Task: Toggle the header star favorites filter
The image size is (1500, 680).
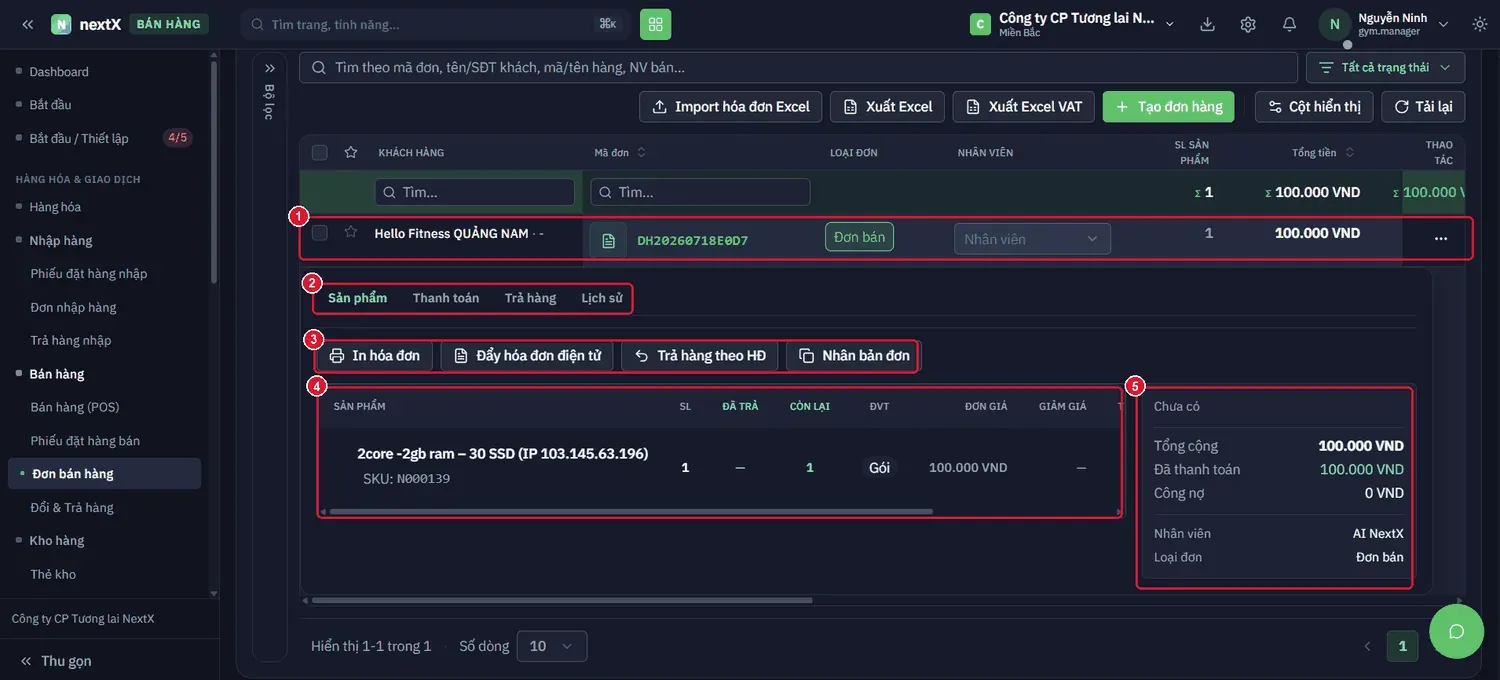Action: pos(350,153)
